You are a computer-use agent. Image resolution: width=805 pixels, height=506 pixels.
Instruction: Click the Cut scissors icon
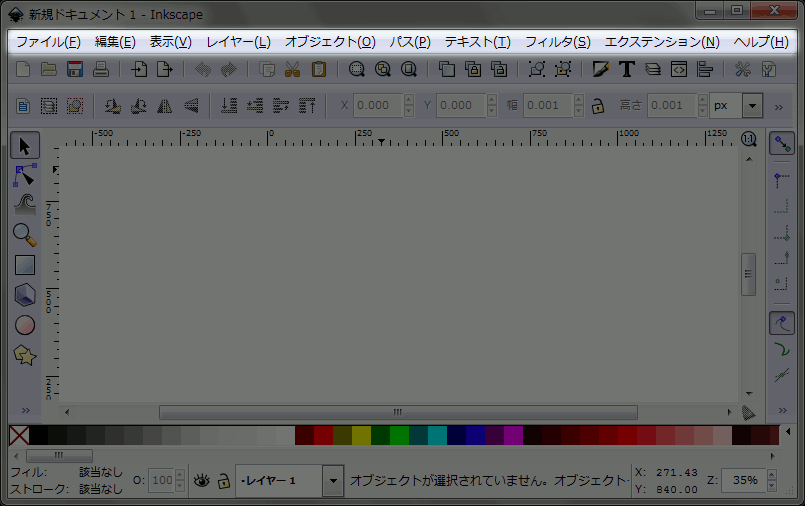(x=292, y=69)
